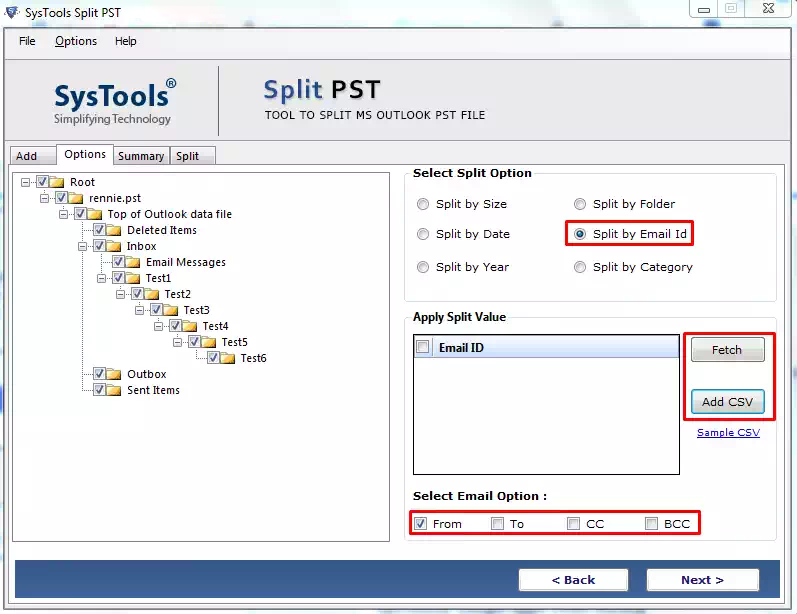This screenshot has height=614, width=797.
Task: Collapse the Root tree node
Action: pyautogui.click(x=25, y=182)
